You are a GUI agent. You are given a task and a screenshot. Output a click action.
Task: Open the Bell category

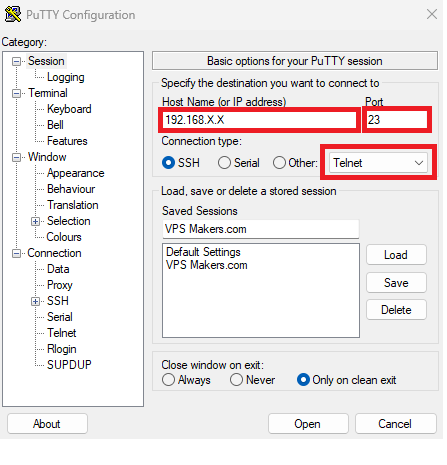(x=55, y=125)
